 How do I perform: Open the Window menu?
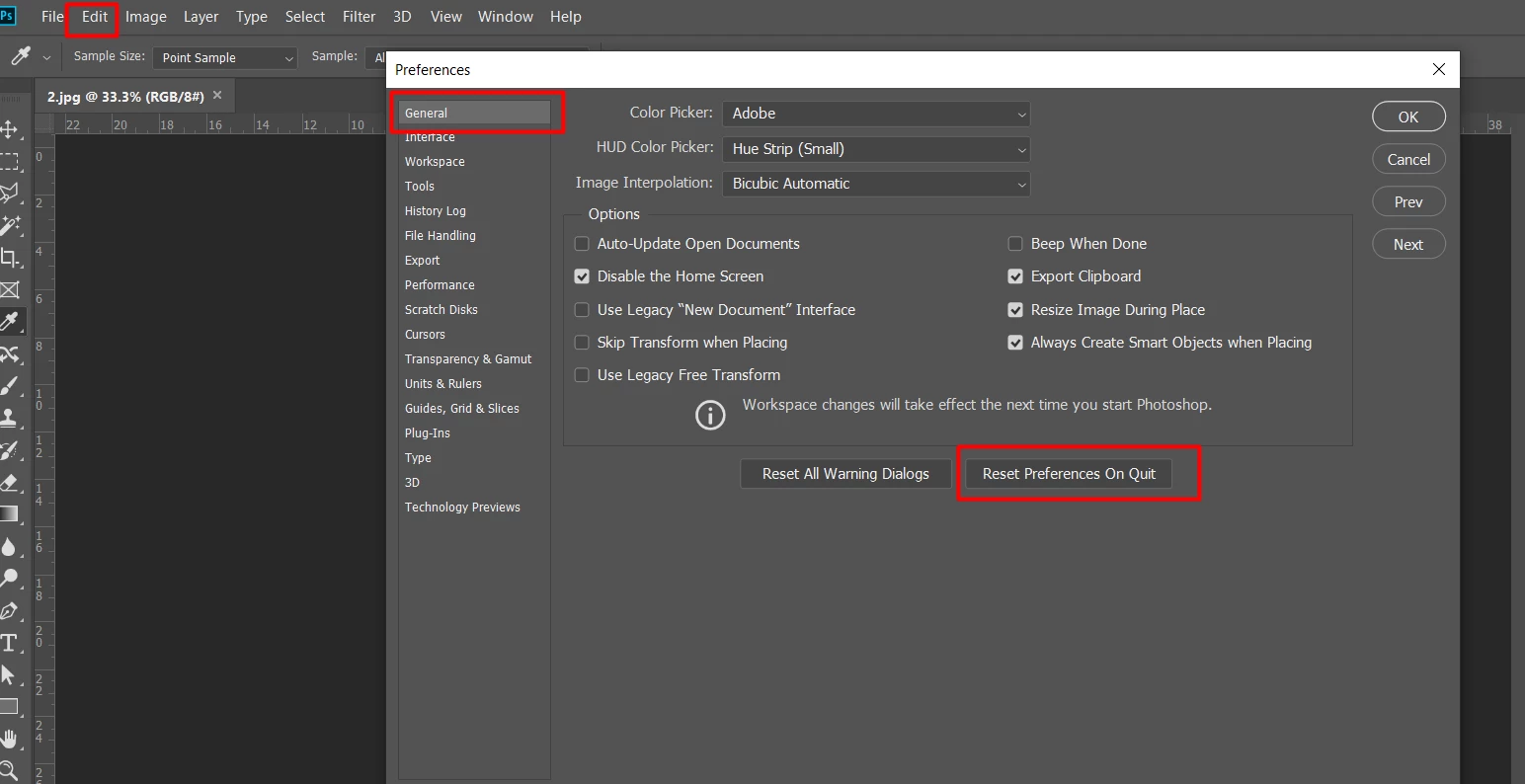[506, 17]
